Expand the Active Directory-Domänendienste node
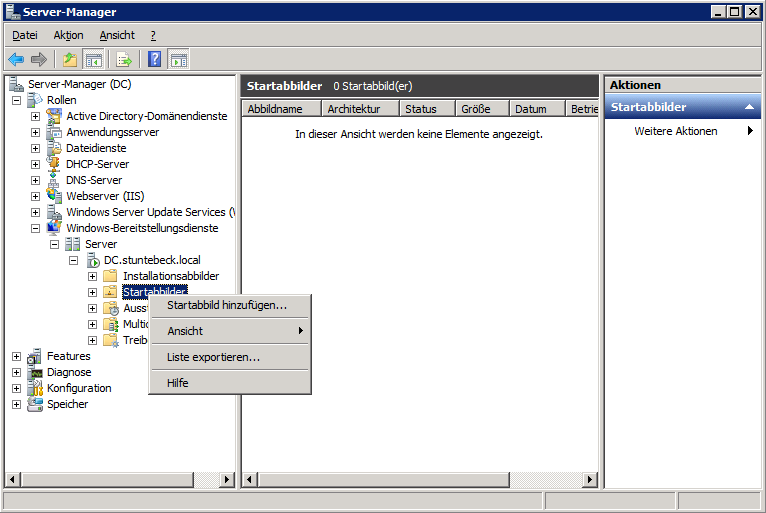Image resolution: width=766 pixels, height=513 pixels. [35, 116]
